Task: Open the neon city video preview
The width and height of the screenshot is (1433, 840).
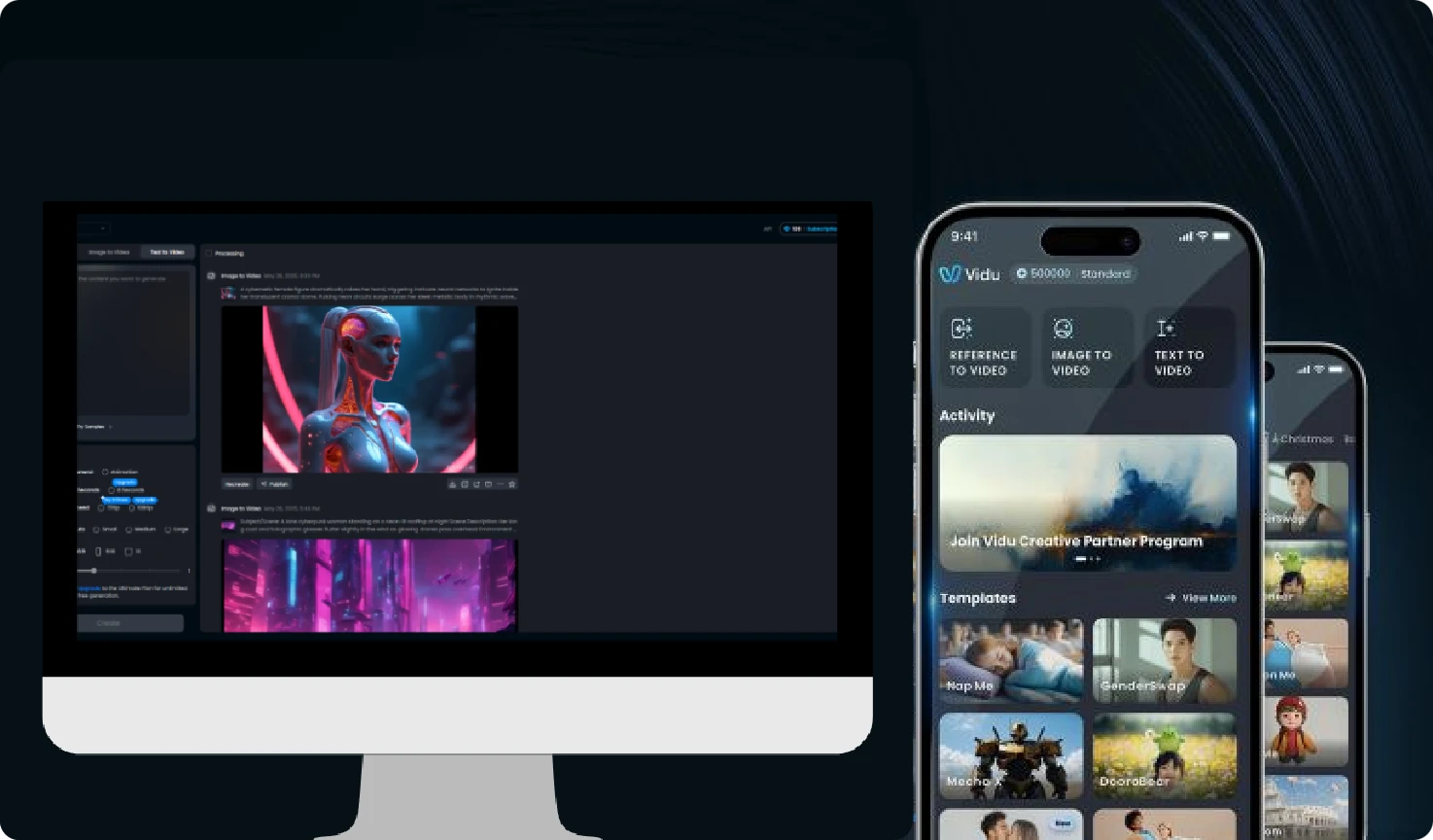Action: [369, 585]
